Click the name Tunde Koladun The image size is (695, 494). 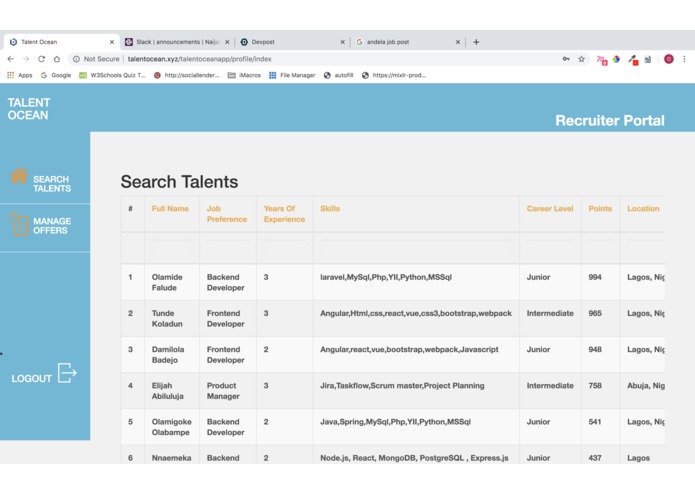167,319
